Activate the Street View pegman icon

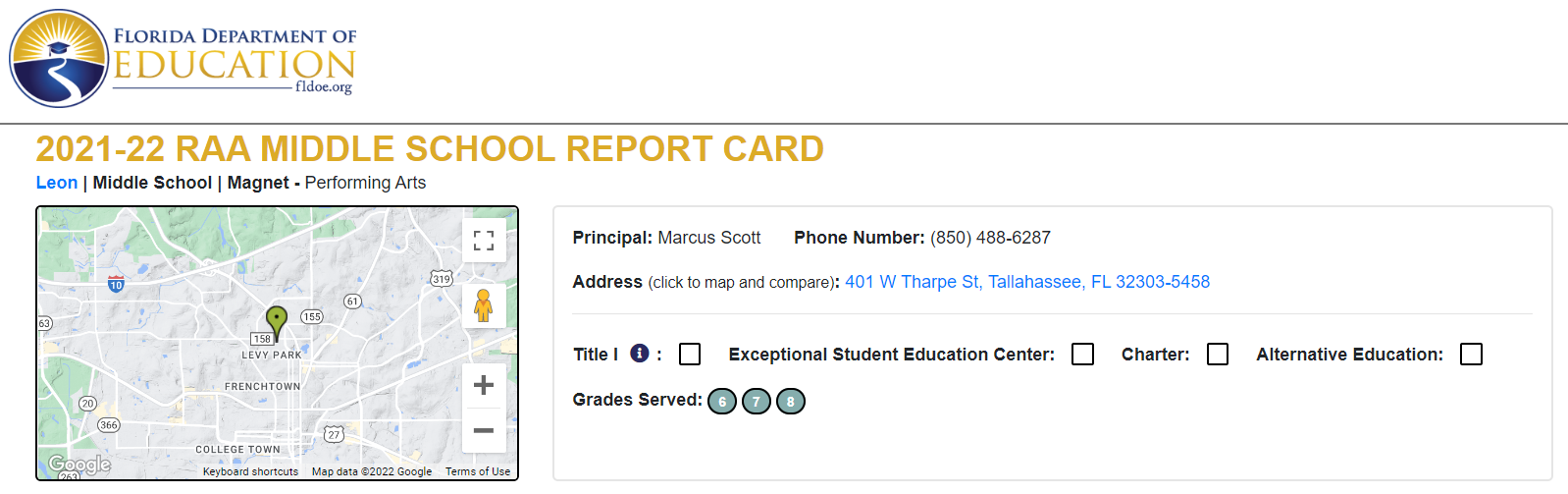[x=484, y=305]
